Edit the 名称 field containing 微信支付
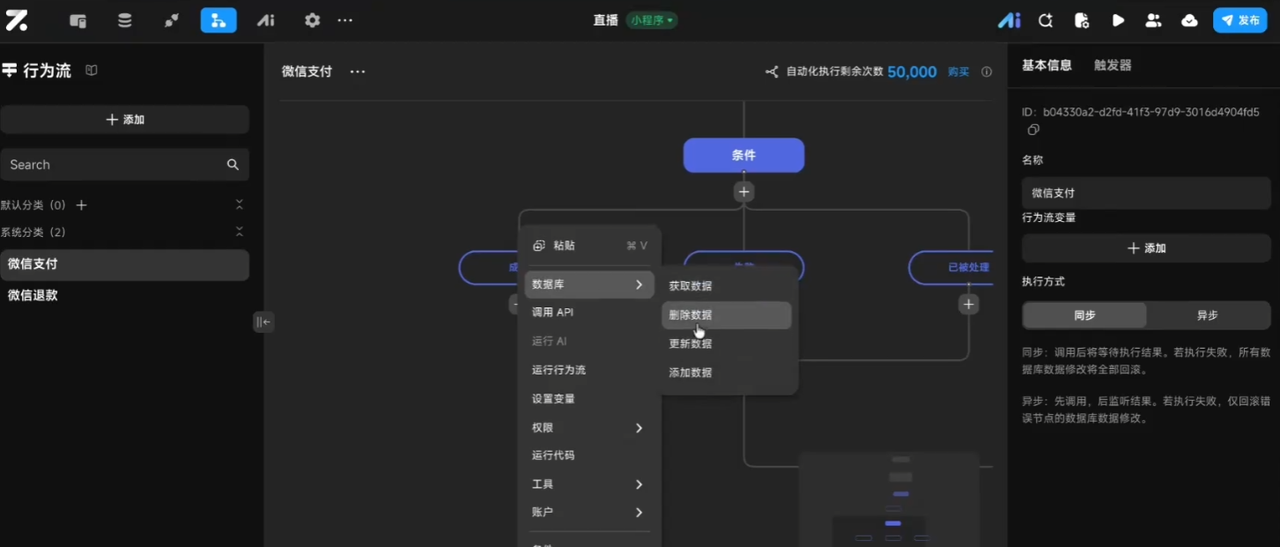 point(1146,193)
